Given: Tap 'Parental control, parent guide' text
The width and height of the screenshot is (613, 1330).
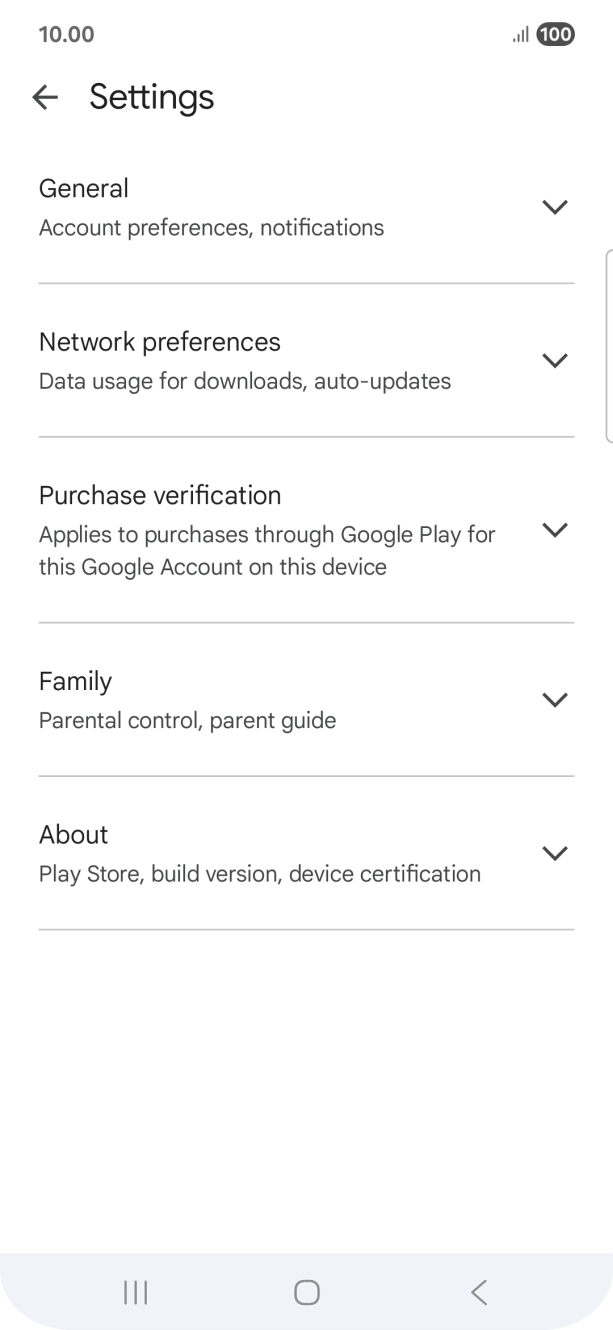Looking at the screenshot, I should [187, 720].
